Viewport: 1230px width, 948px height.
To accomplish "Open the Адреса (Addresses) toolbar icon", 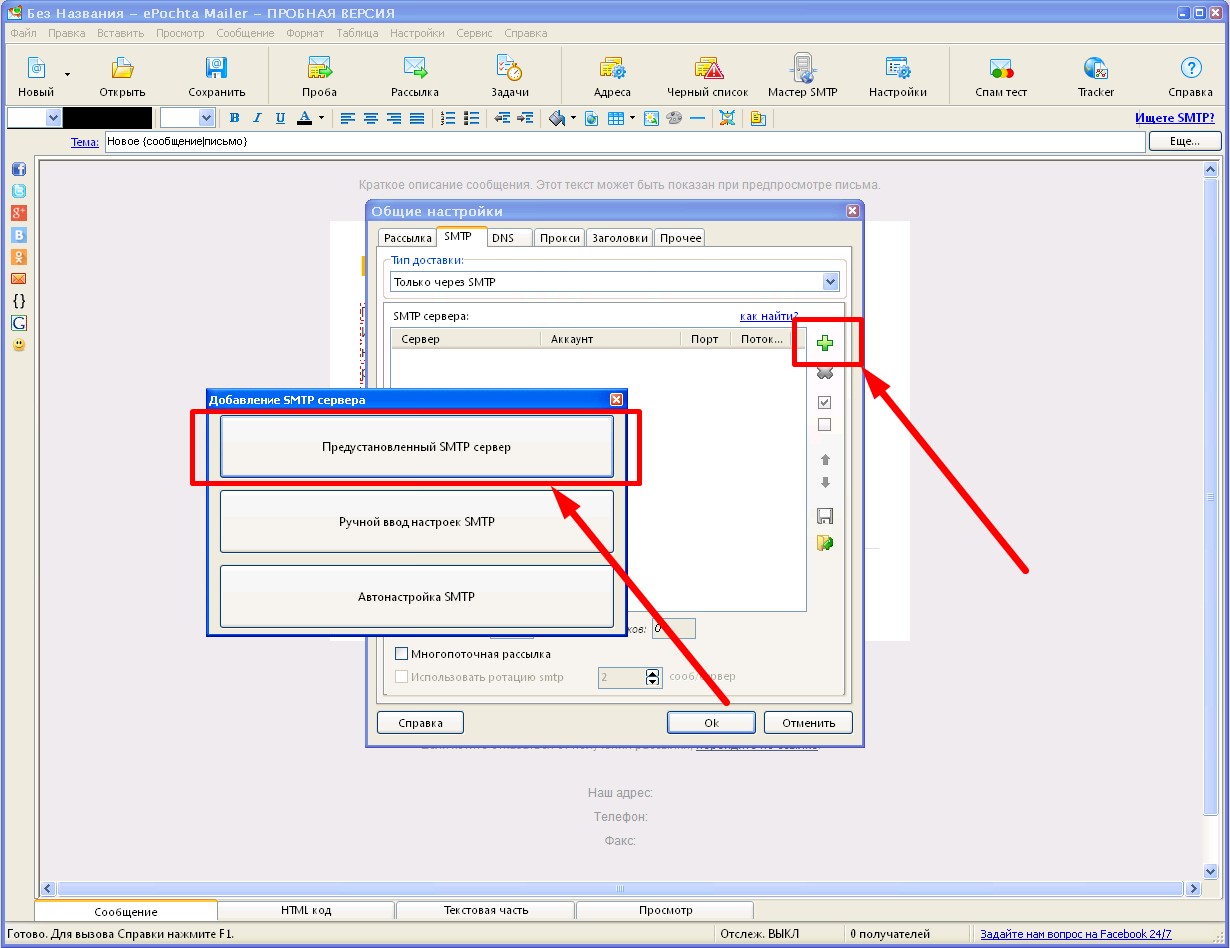I will click(x=612, y=69).
